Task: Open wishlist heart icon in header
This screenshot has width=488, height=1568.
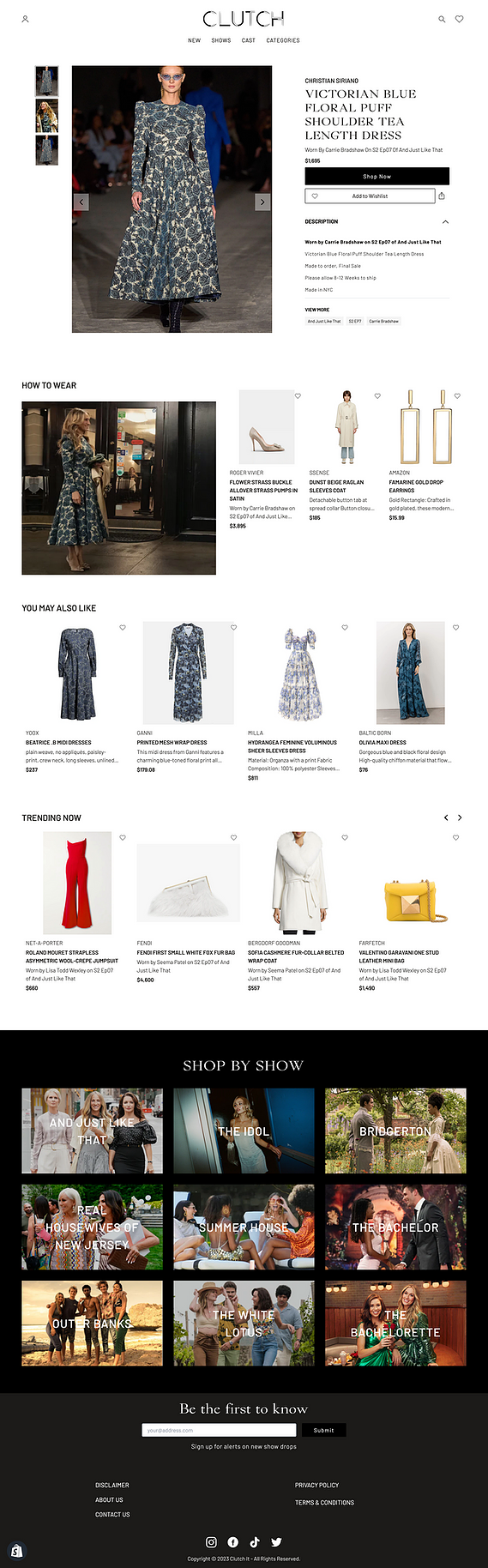Action: [x=460, y=19]
